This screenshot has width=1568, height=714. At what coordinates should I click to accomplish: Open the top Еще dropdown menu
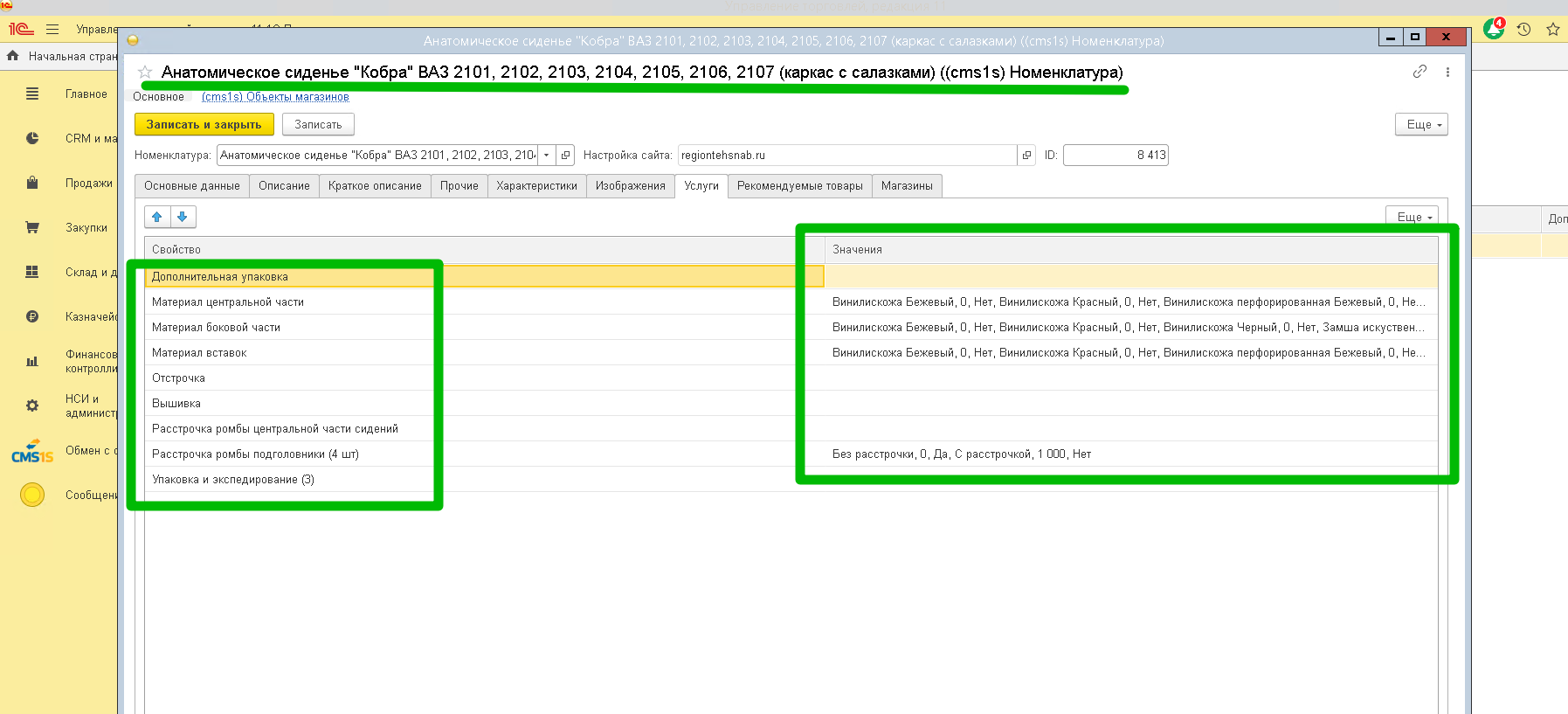point(1421,125)
